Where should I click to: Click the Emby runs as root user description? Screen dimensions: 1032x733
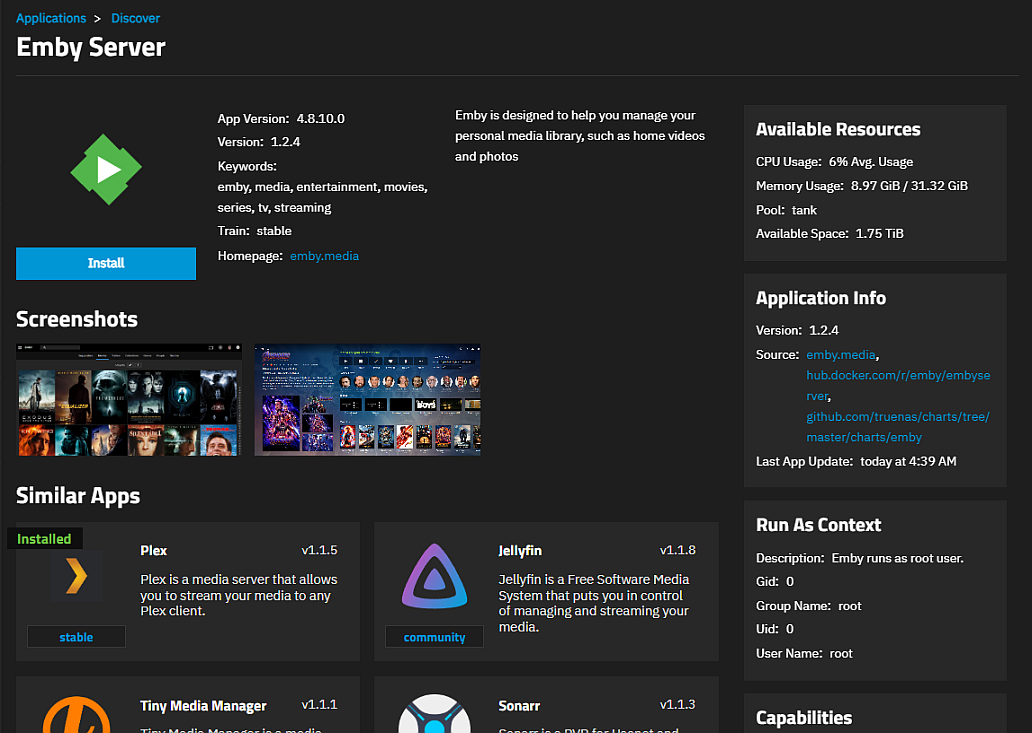pyautogui.click(x=898, y=559)
